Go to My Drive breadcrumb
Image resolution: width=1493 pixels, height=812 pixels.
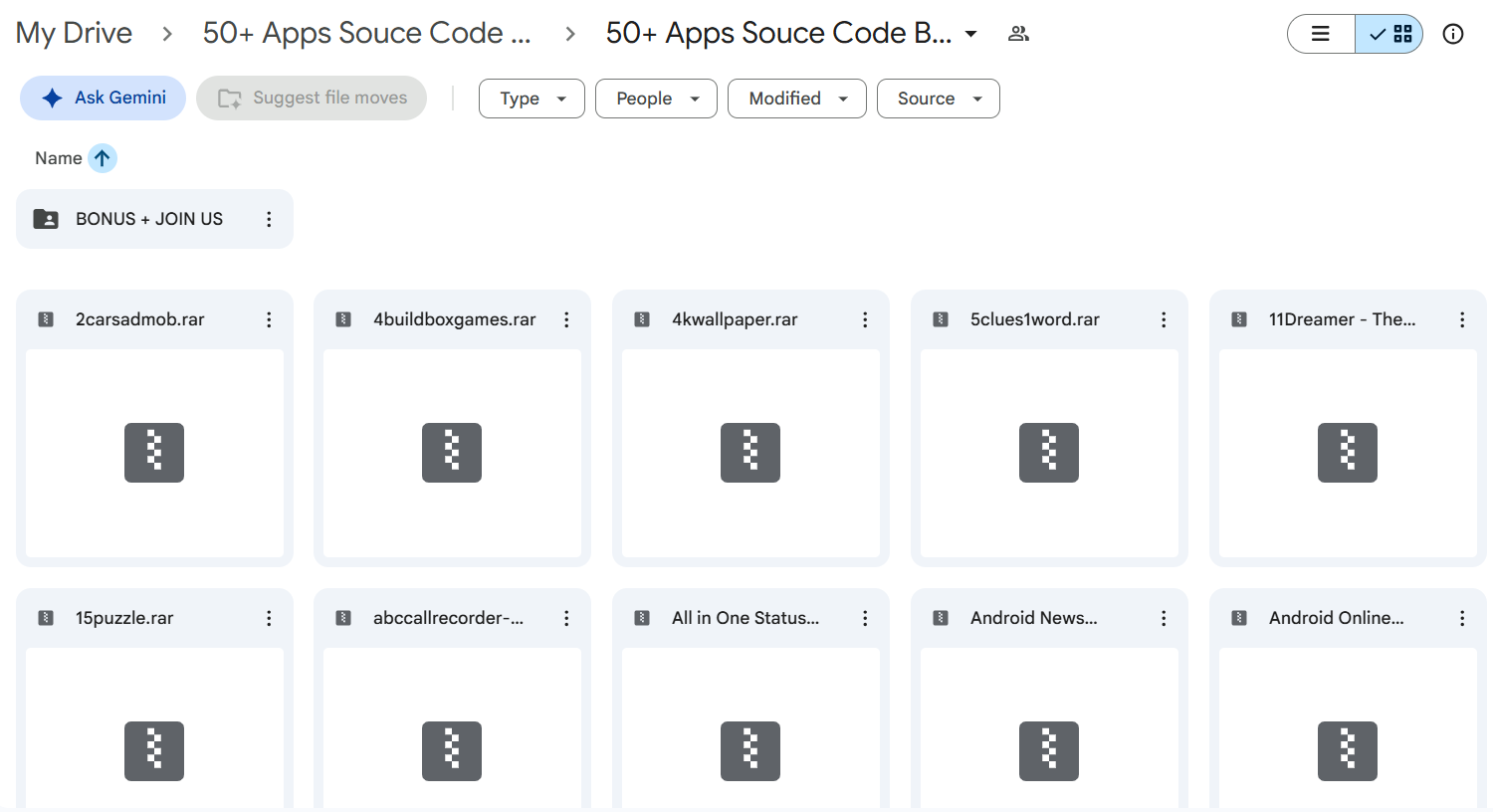[x=74, y=33]
